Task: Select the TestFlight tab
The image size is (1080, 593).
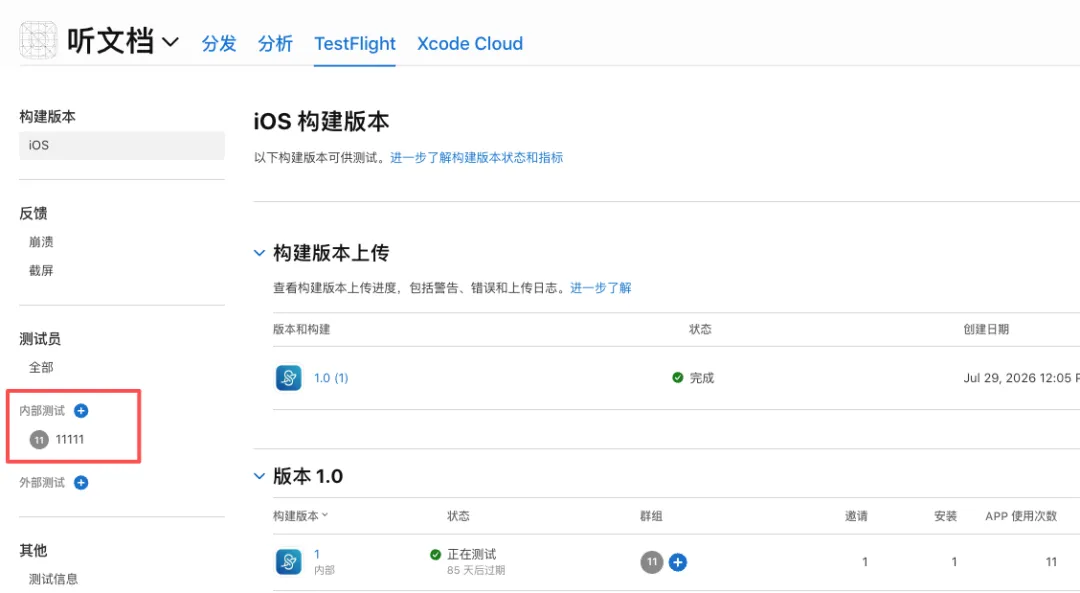Action: coord(355,43)
